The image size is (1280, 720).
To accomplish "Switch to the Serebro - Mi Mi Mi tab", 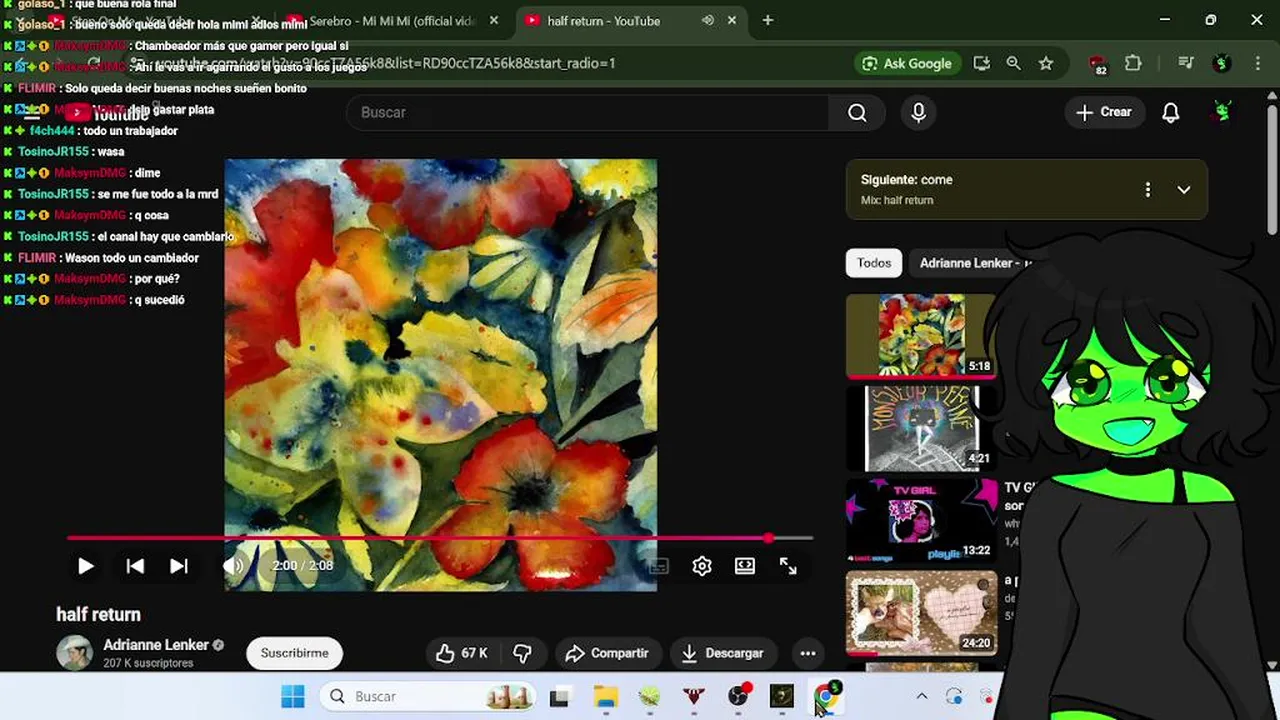I will pyautogui.click(x=390, y=20).
